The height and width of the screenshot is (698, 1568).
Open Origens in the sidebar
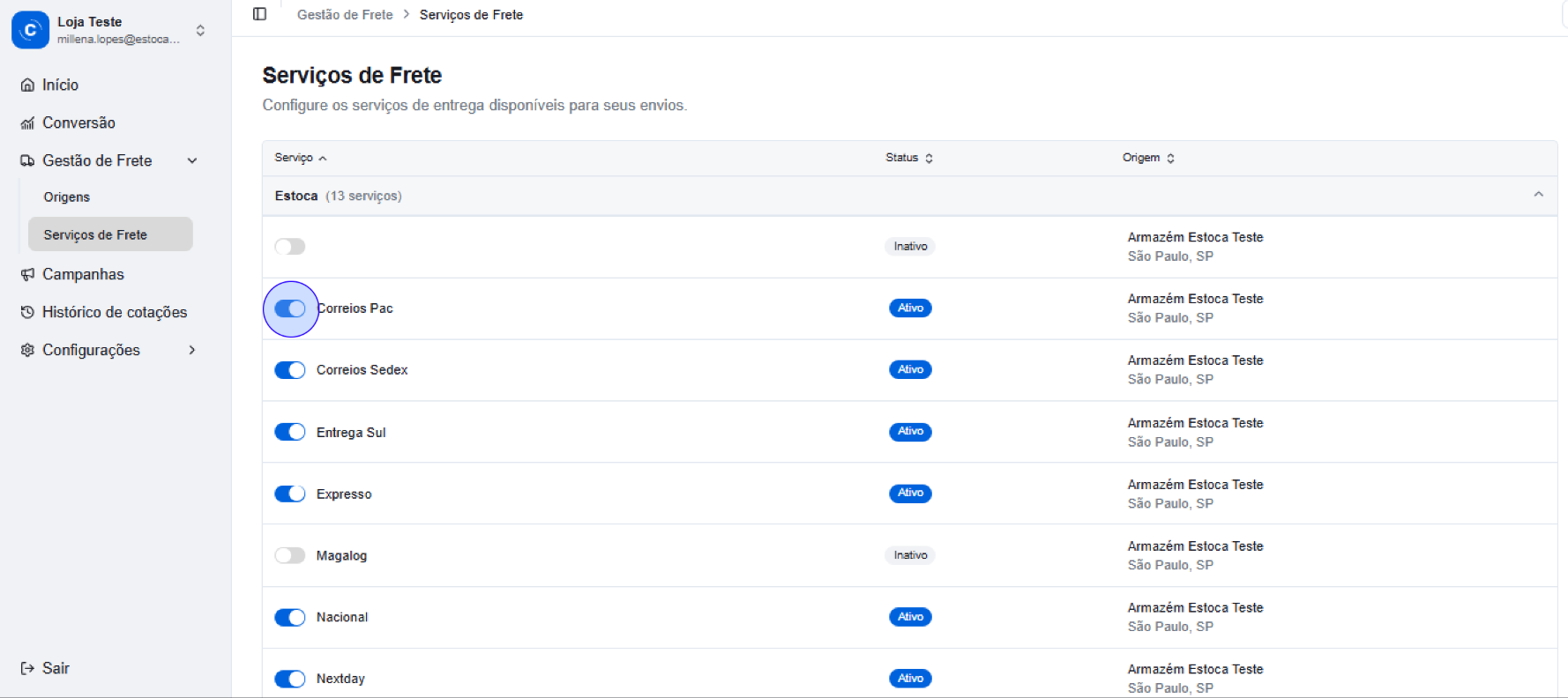pos(67,197)
